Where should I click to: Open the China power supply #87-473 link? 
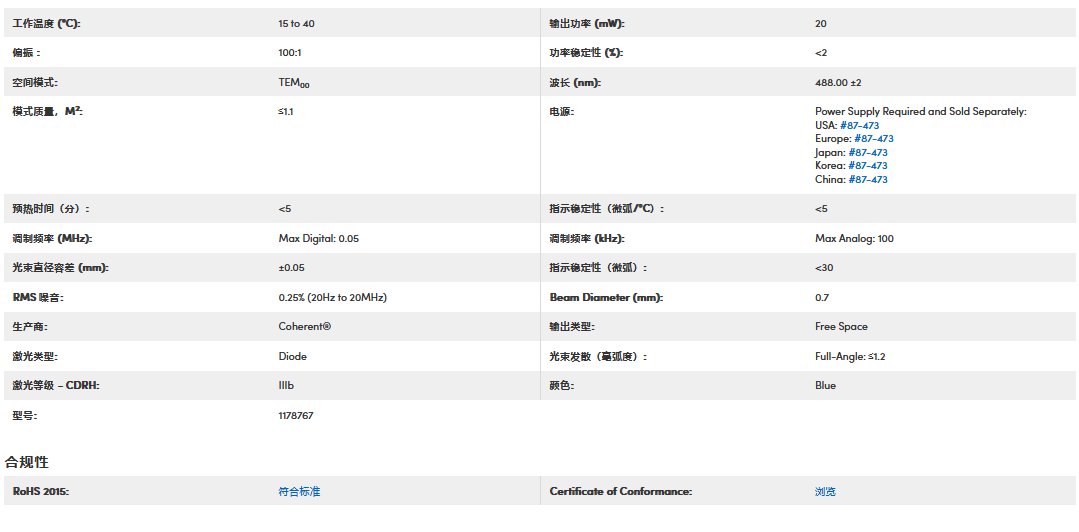click(868, 180)
